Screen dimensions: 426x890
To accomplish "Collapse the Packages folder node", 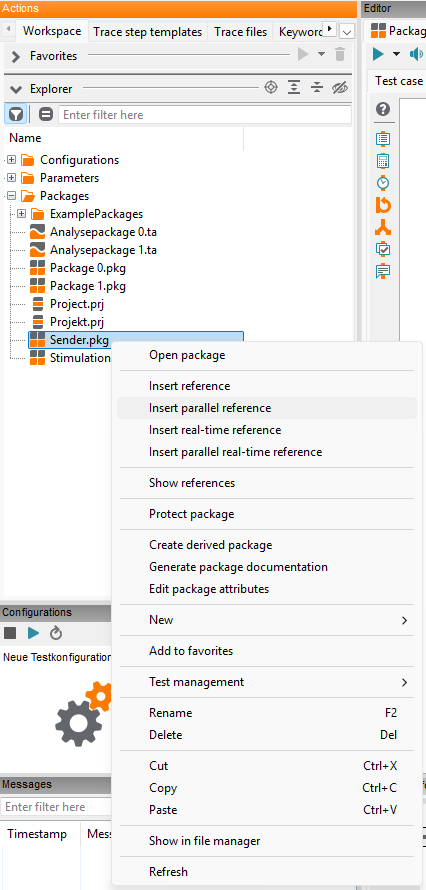I will (x=11, y=196).
